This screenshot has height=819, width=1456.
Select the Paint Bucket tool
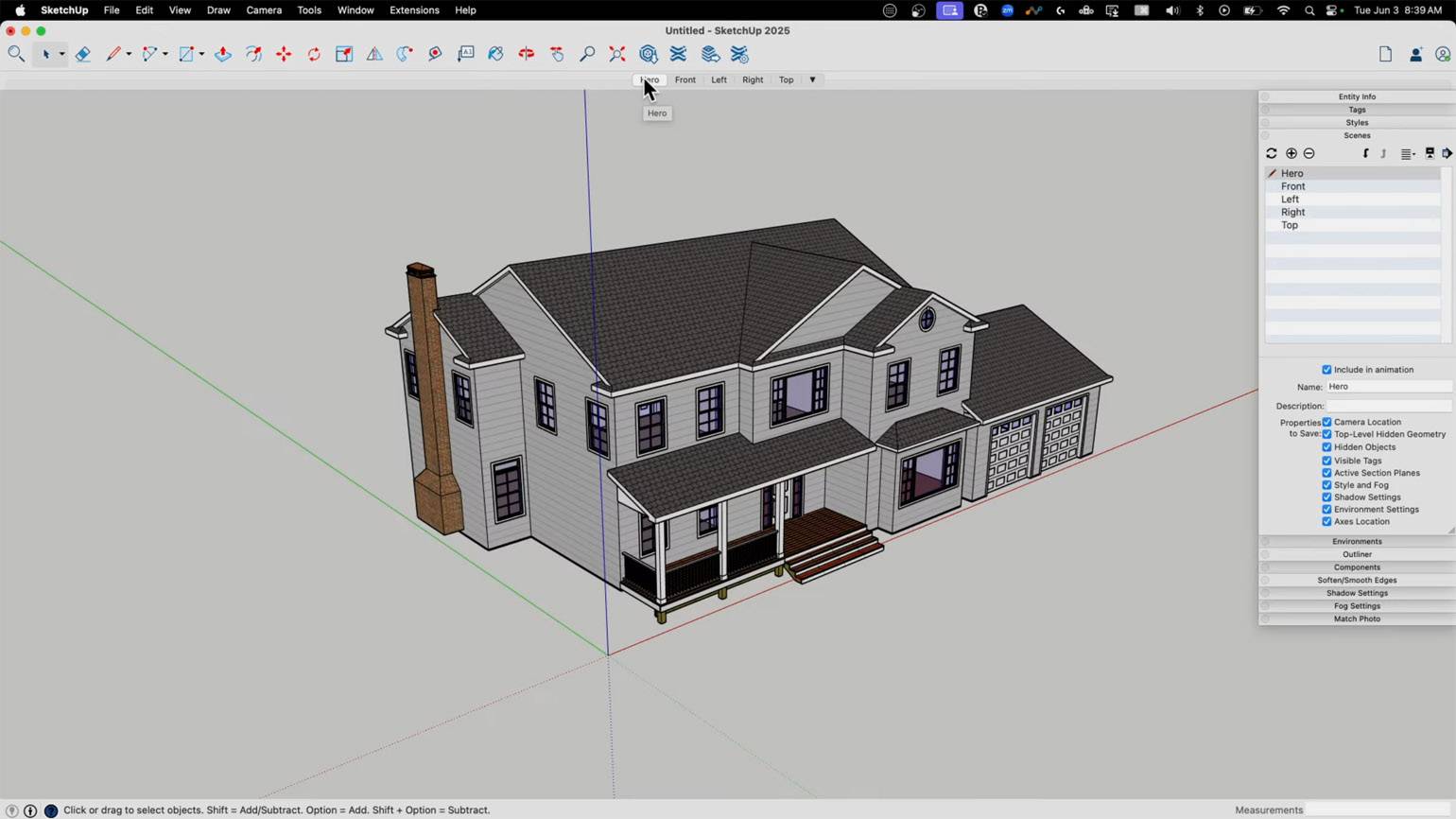coord(495,55)
